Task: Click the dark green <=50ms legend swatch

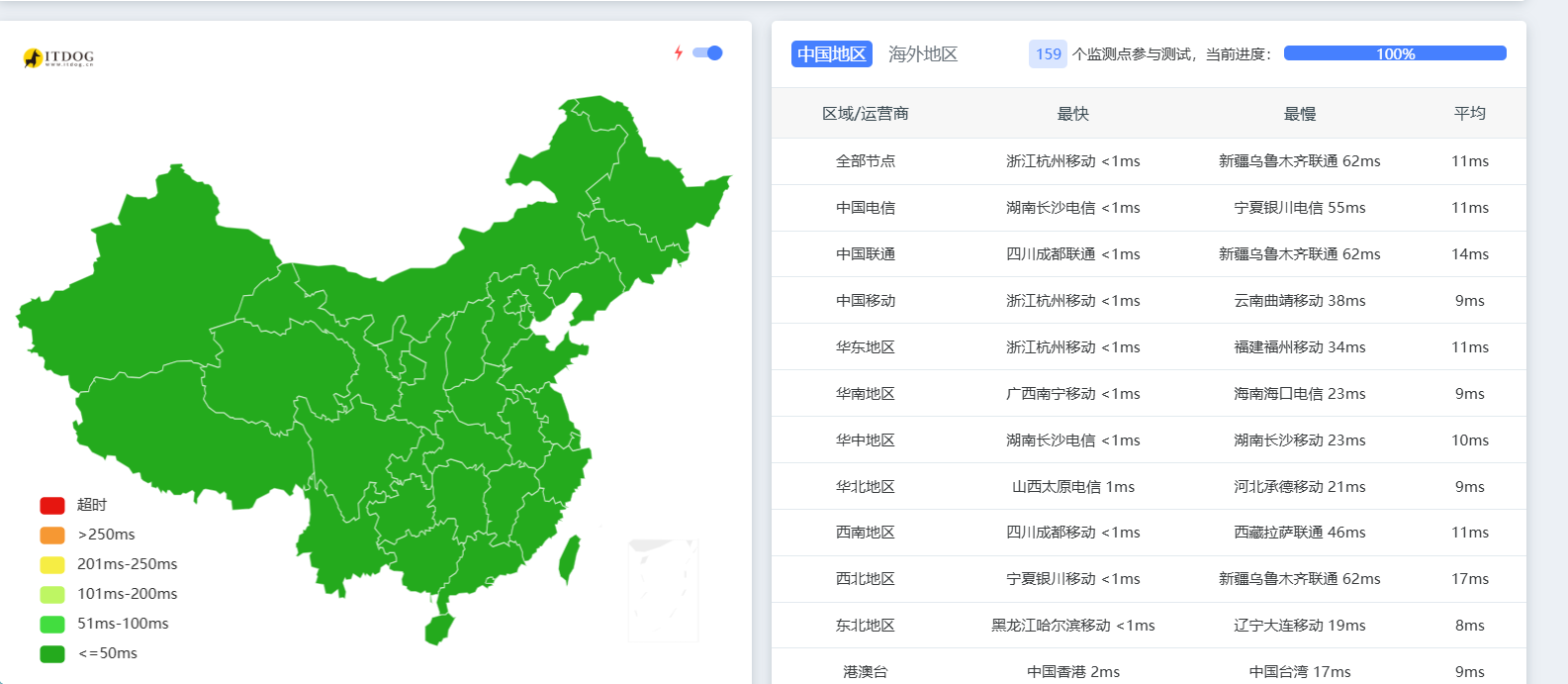Action: pos(52,654)
